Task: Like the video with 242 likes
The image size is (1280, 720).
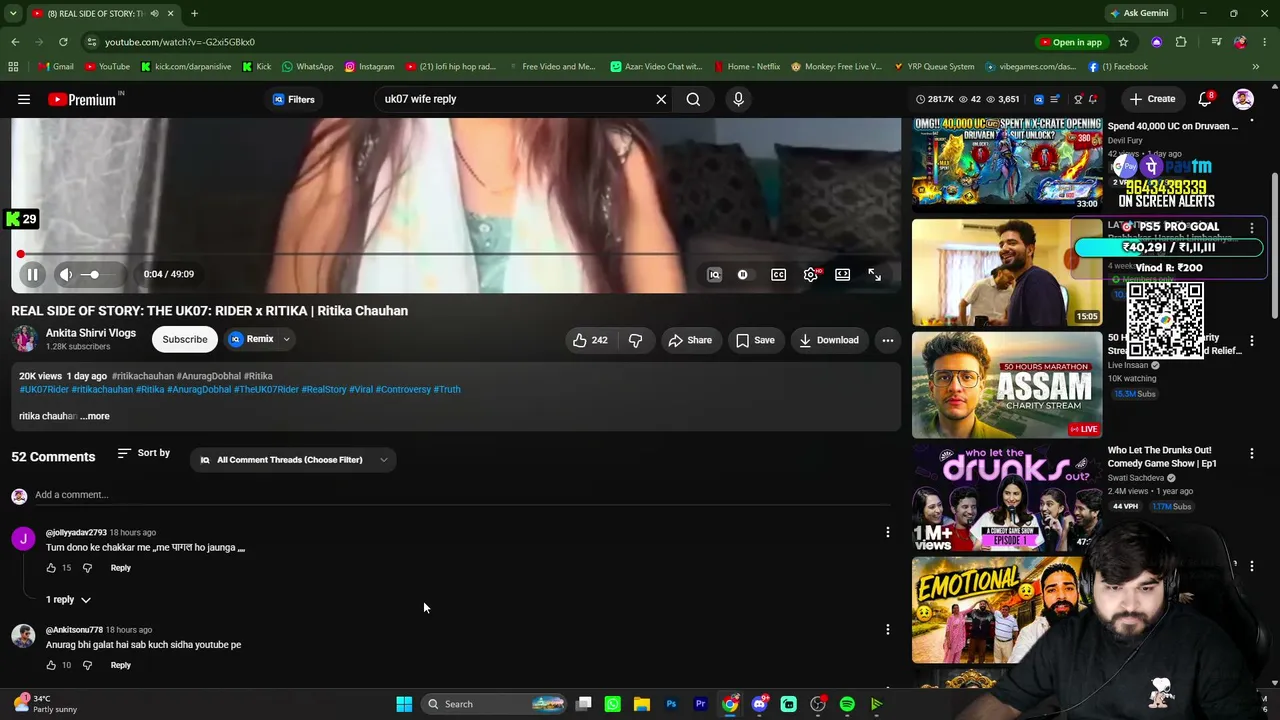Action: [590, 340]
